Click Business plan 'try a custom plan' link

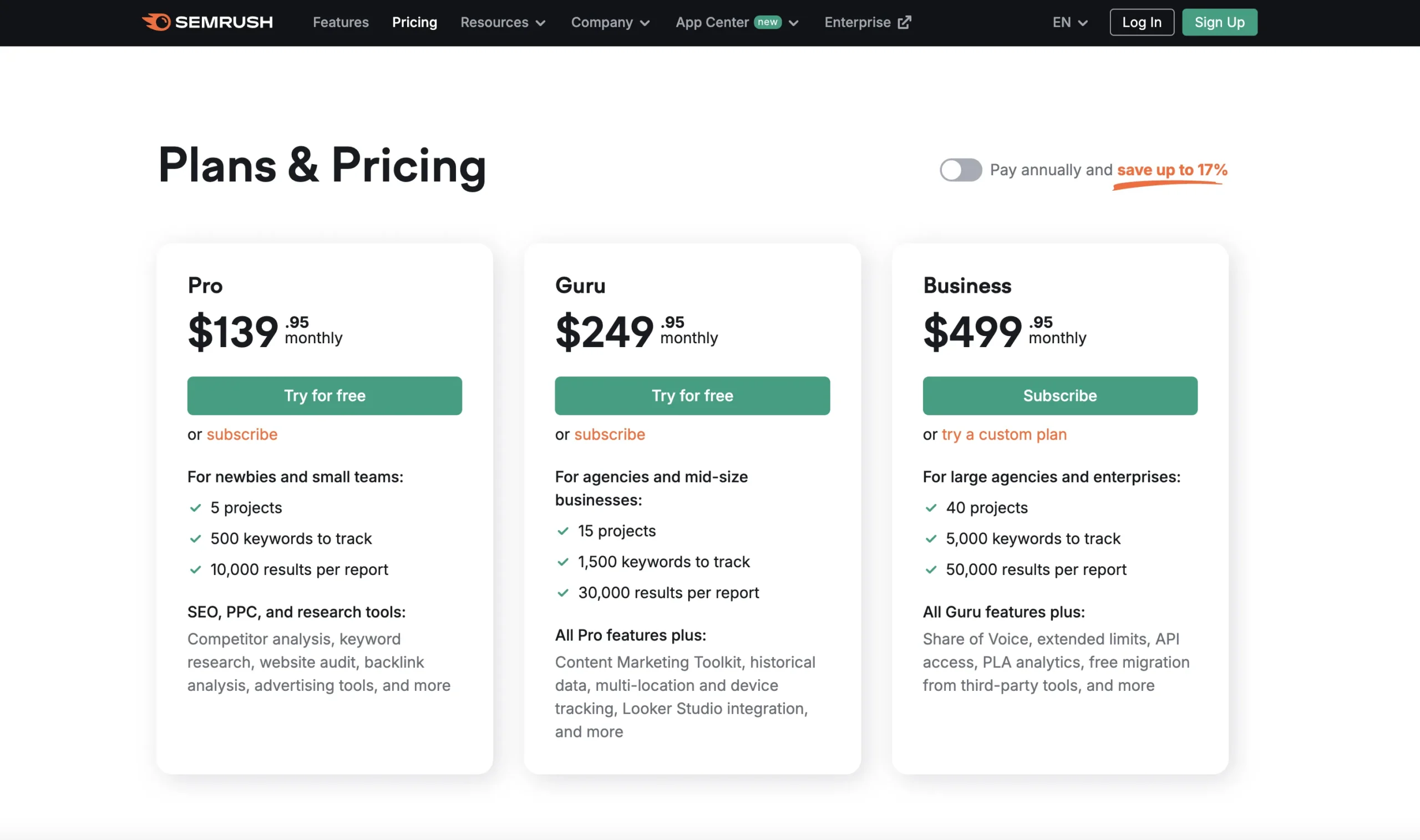pyautogui.click(x=1003, y=434)
